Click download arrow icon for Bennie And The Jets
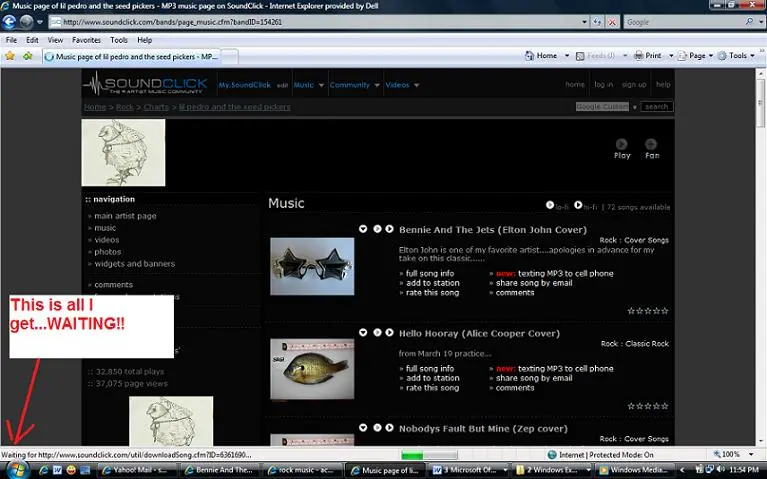The height and width of the screenshot is (479, 767). click(363, 229)
